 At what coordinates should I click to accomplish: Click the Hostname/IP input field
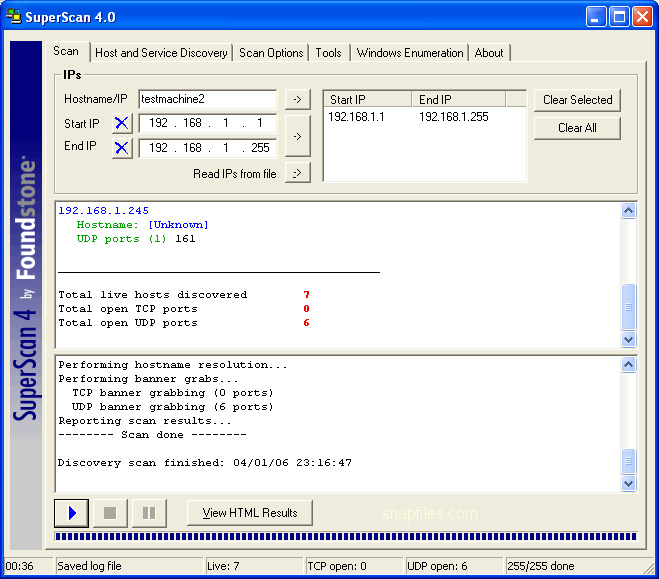(x=207, y=99)
